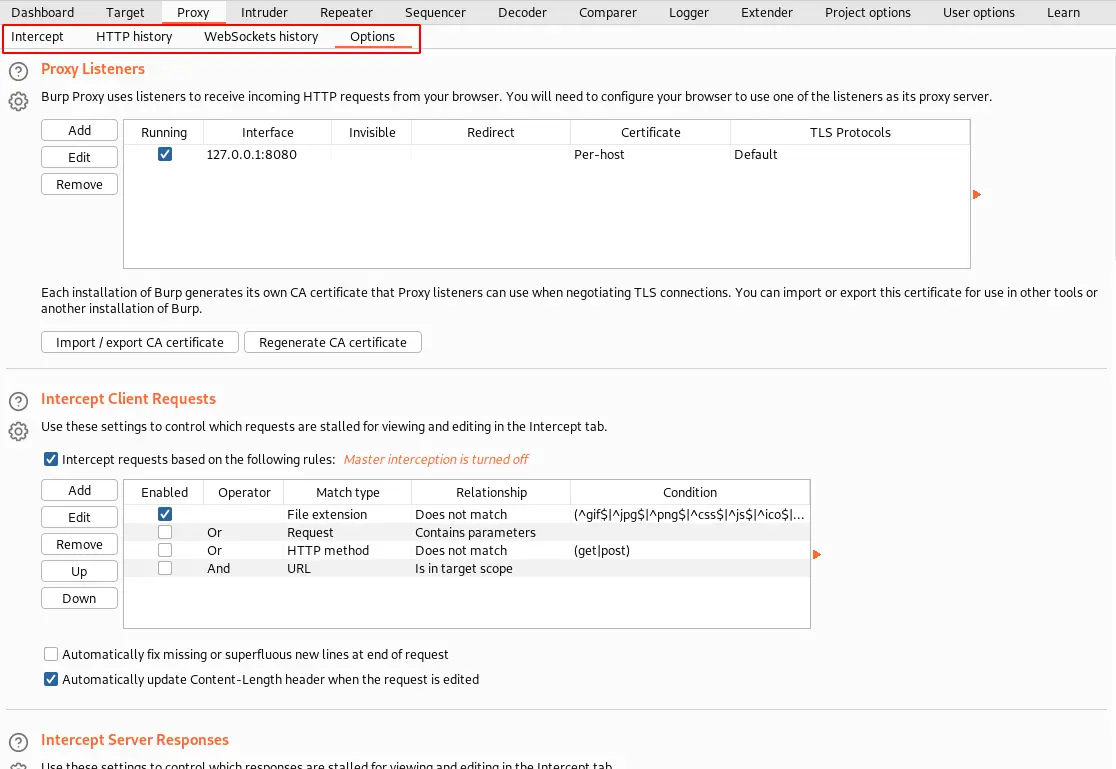This screenshot has height=769, width=1116.
Task: Click Import / export CA certificate button
Action: 140,342
